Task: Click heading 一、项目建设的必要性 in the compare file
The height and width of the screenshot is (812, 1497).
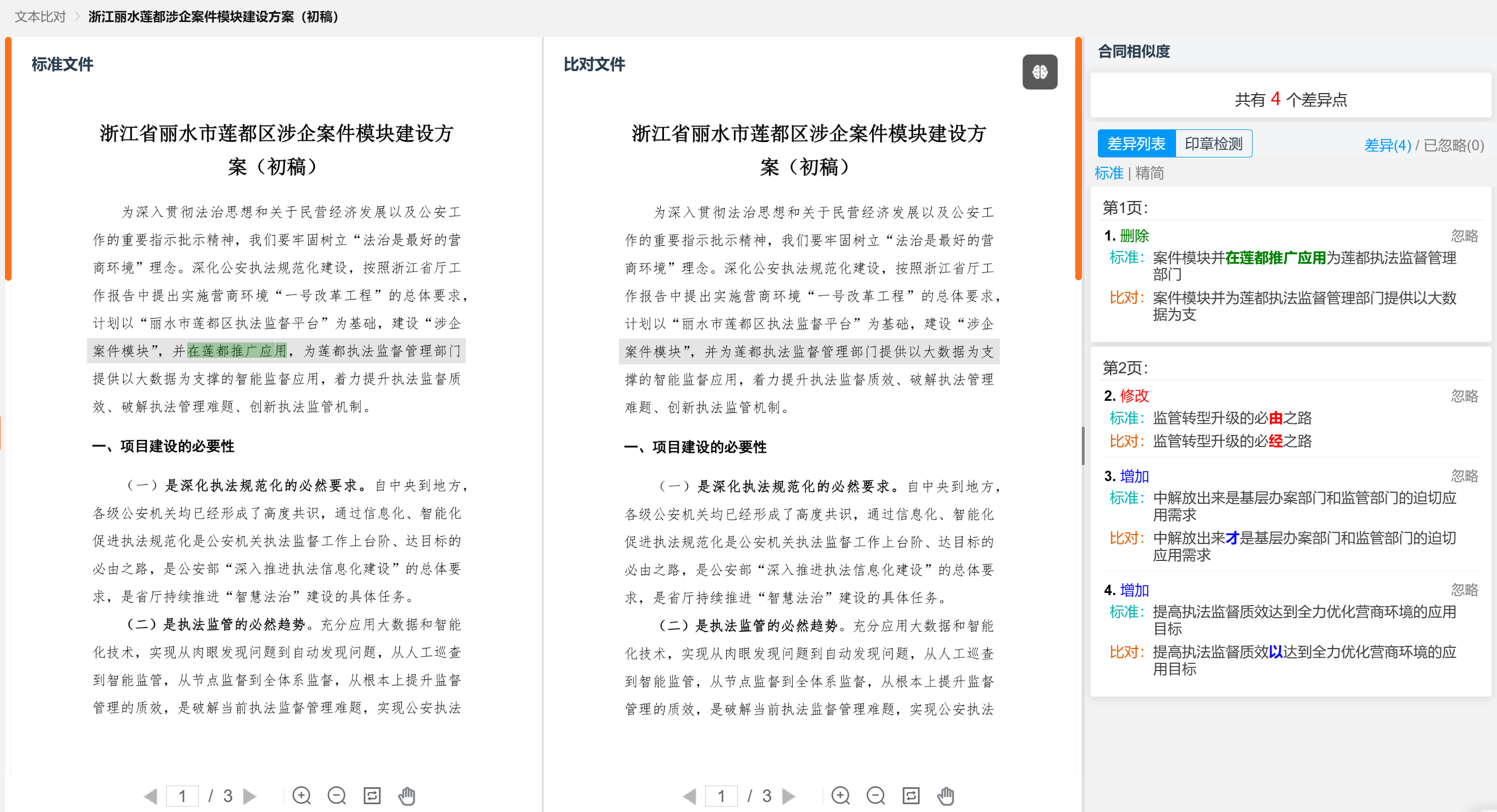Action: coord(695,447)
